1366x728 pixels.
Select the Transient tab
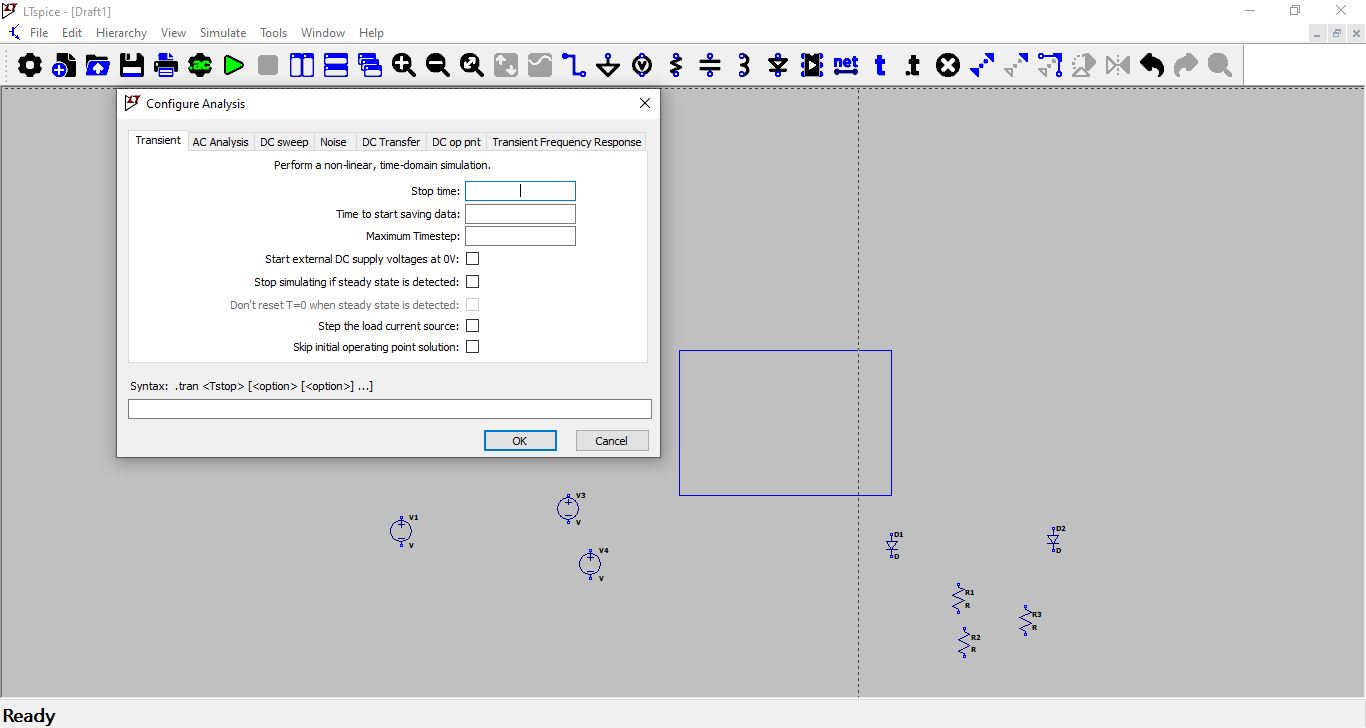click(158, 140)
